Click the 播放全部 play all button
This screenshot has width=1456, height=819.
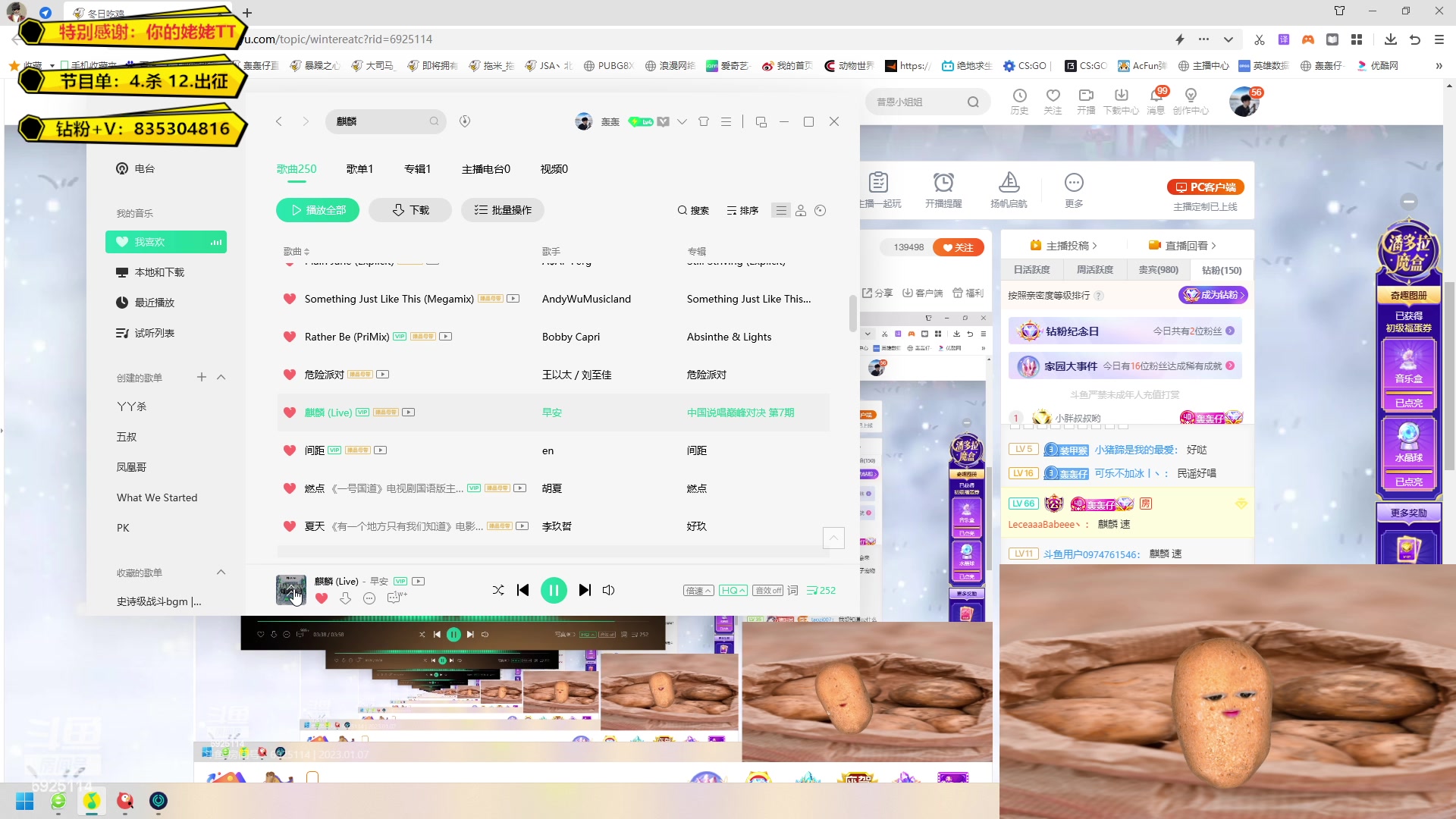(x=318, y=210)
